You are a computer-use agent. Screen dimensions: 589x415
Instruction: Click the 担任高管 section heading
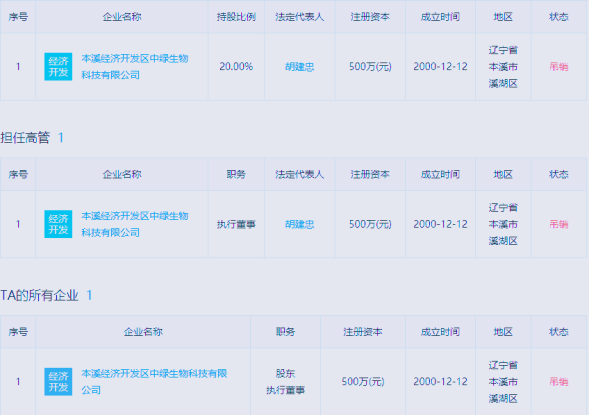25,138
